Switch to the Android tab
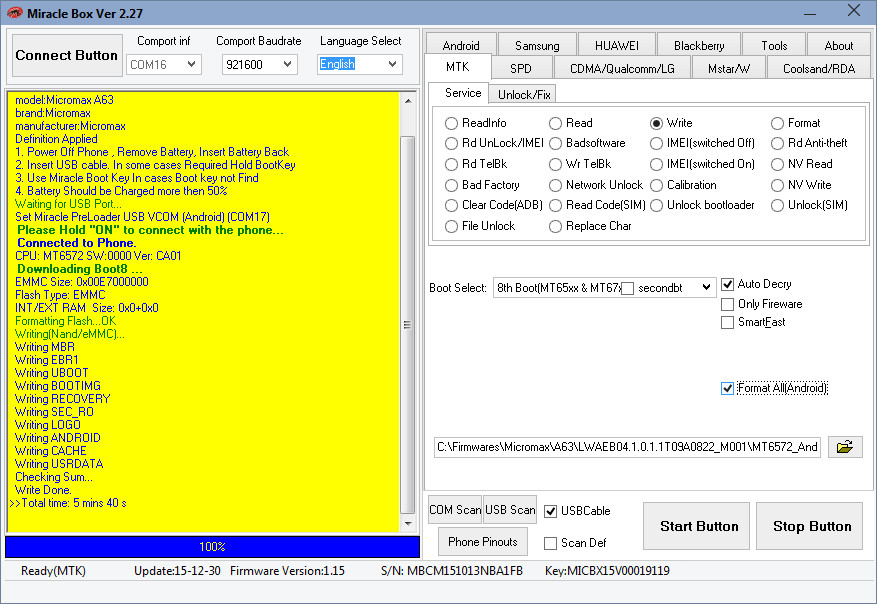Image resolution: width=877 pixels, height=604 pixels. coord(461,46)
